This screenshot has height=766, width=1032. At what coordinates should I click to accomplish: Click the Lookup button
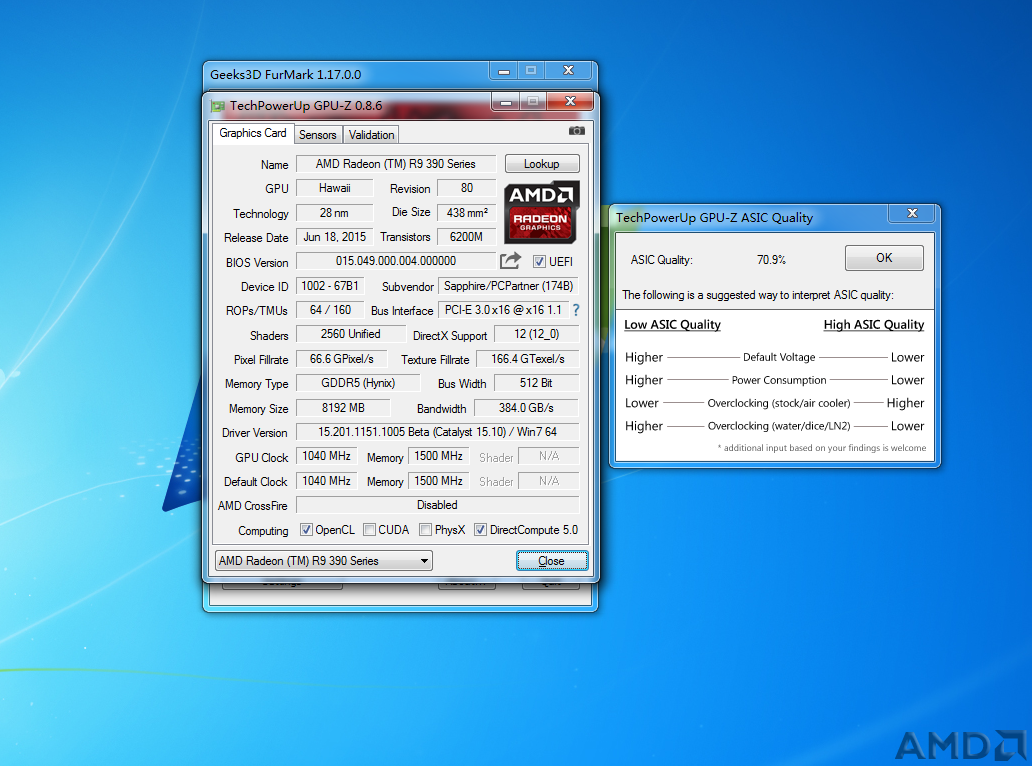coord(542,164)
